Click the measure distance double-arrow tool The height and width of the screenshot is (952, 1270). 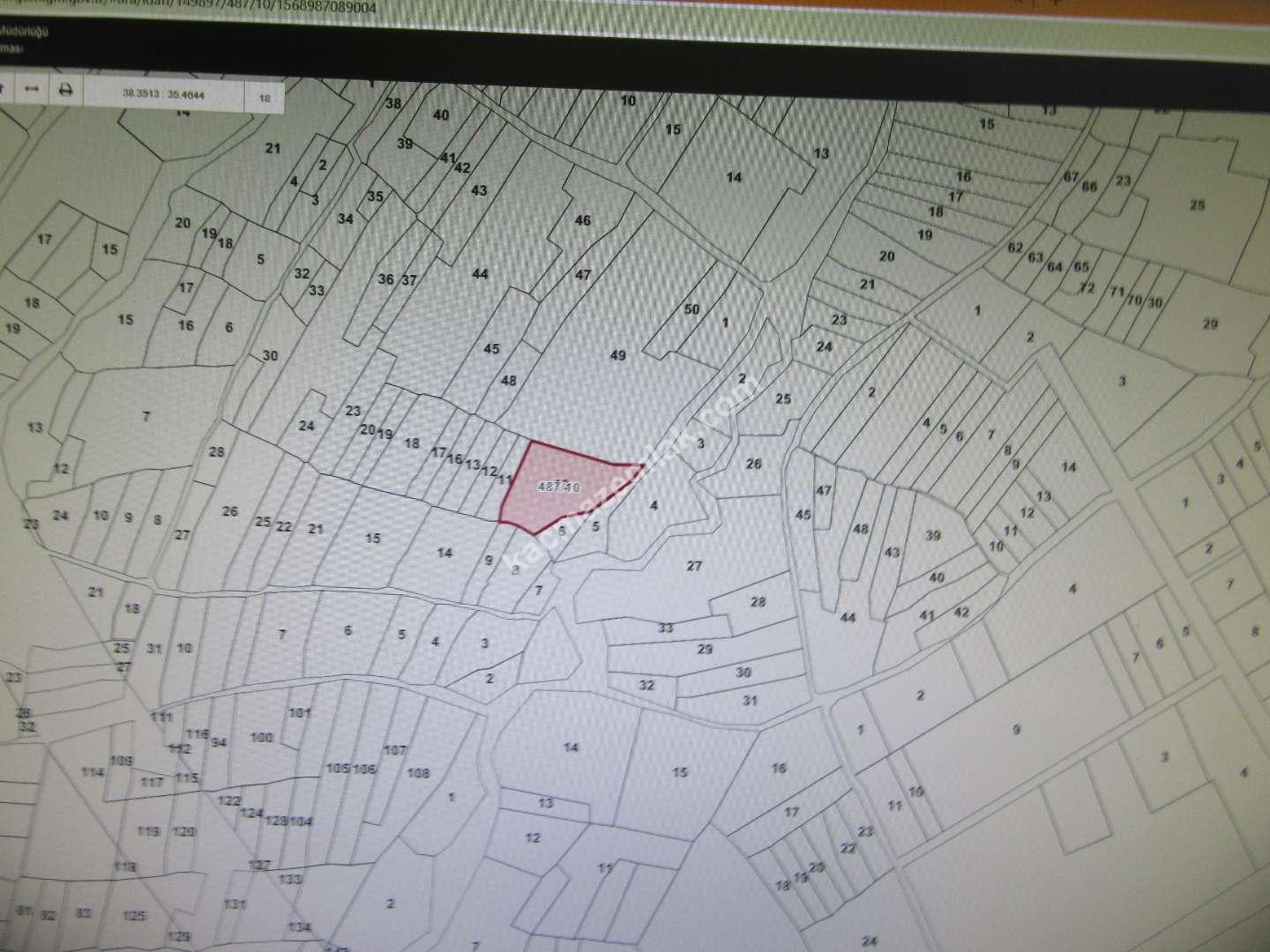pyautogui.click(x=32, y=90)
